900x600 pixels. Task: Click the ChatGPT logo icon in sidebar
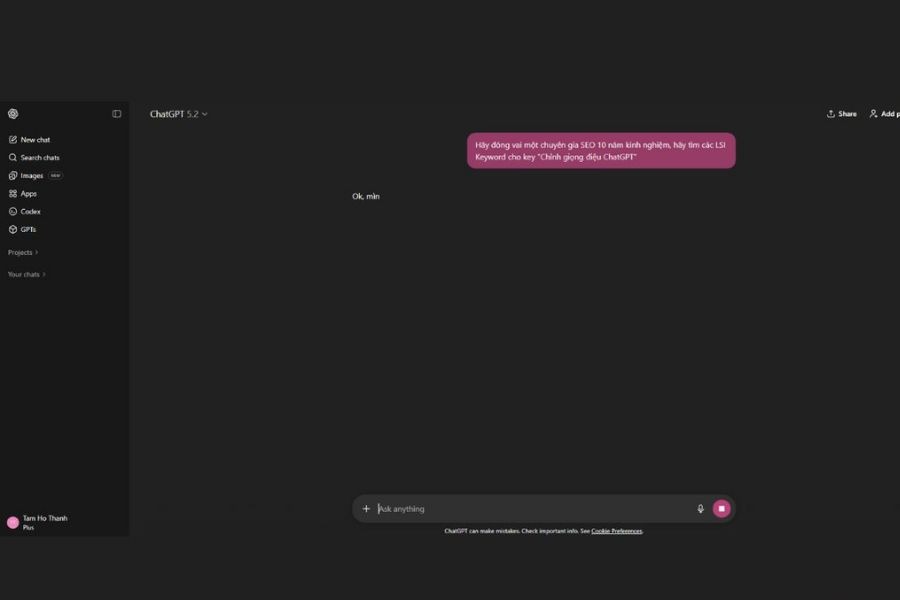pyautogui.click(x=13, y=114)
